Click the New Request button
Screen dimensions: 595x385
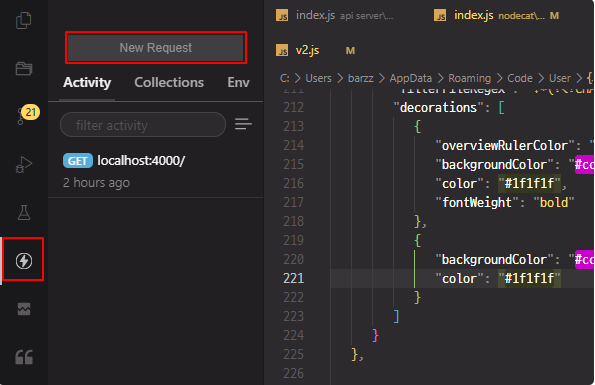[156, 47]
